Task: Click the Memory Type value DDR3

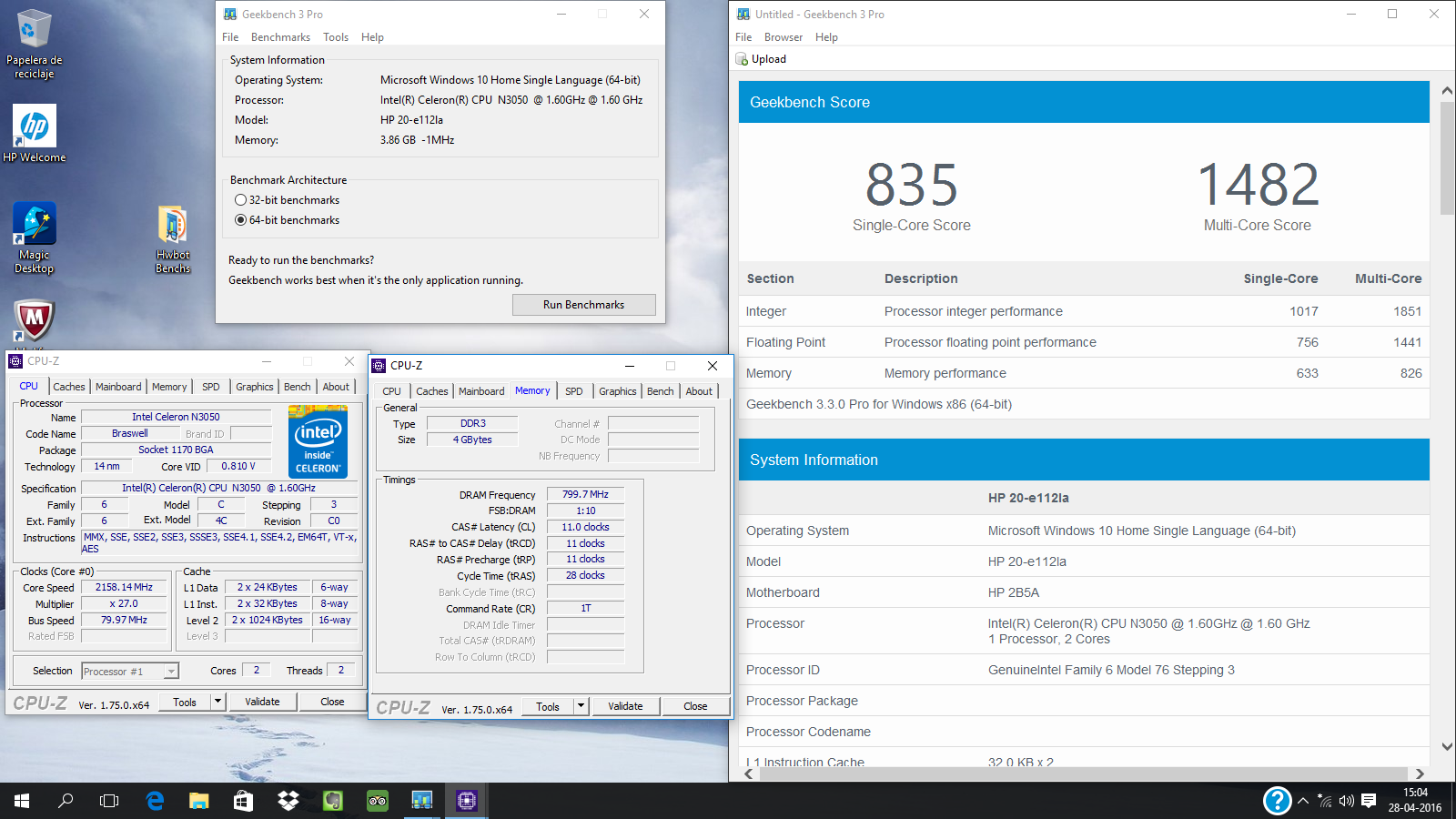Action: click(x=472, y=423)
